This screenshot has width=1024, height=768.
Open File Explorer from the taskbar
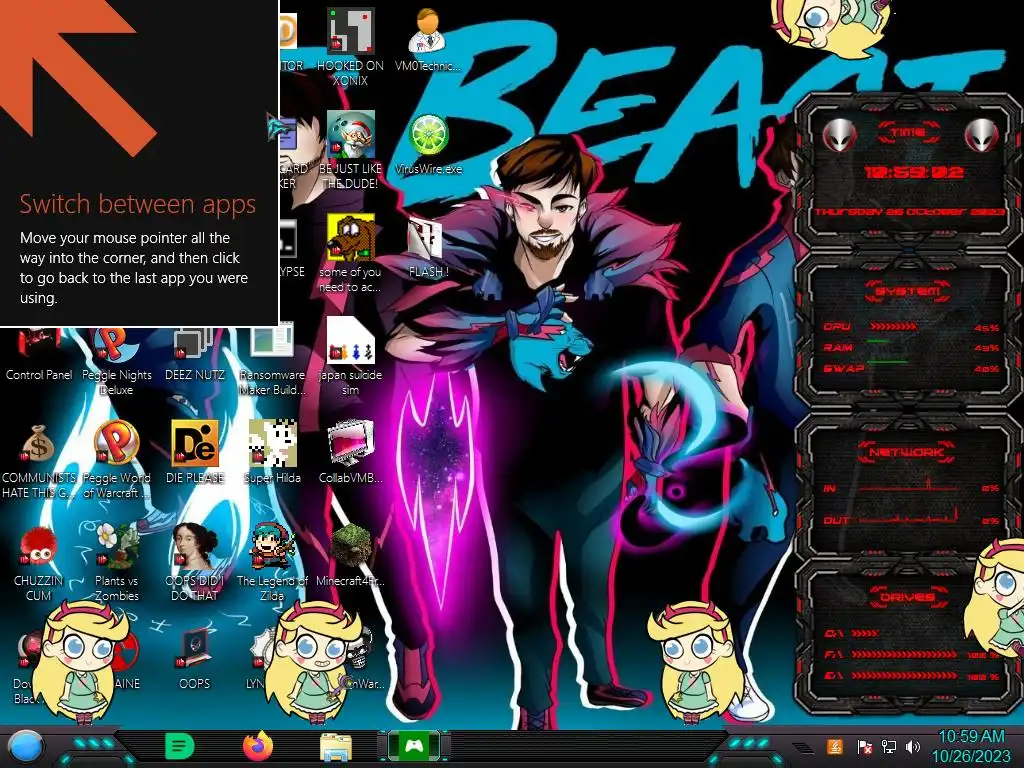coord(336,747)
